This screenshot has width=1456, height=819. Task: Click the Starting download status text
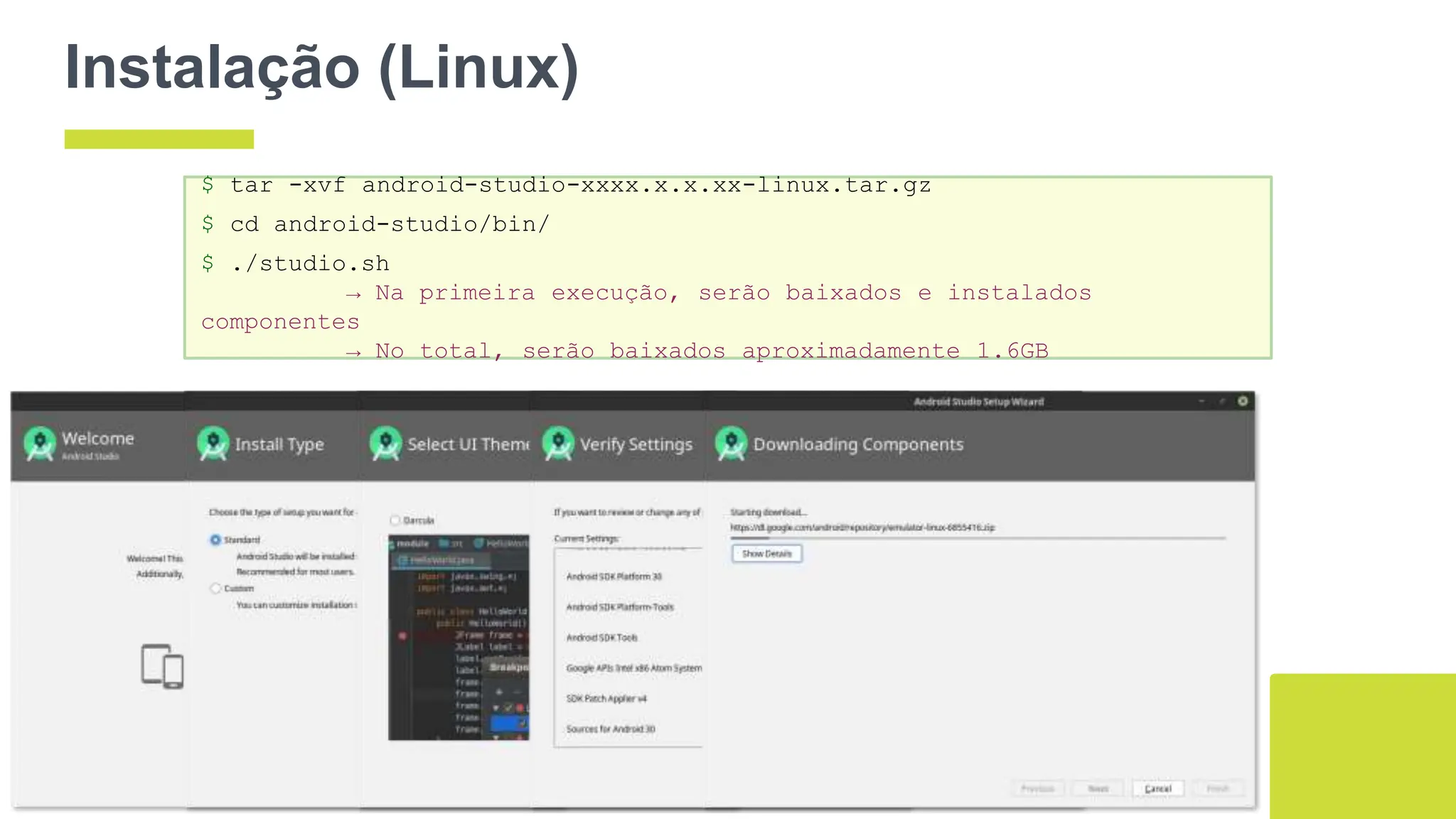(x=768, y=512)
